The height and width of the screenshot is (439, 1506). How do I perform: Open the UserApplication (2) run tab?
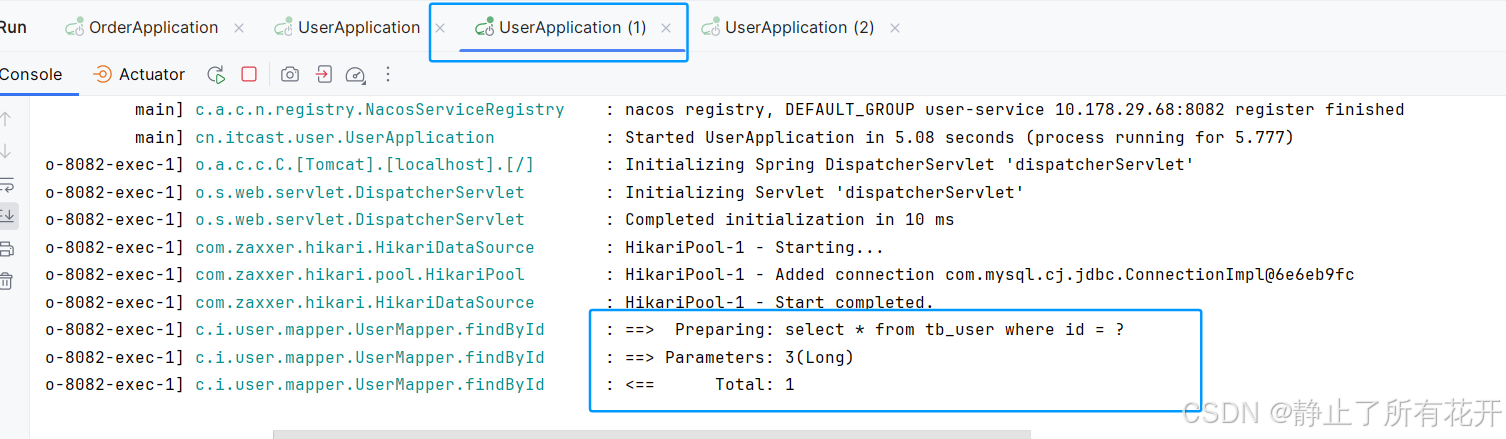click(x=799, y=28)
